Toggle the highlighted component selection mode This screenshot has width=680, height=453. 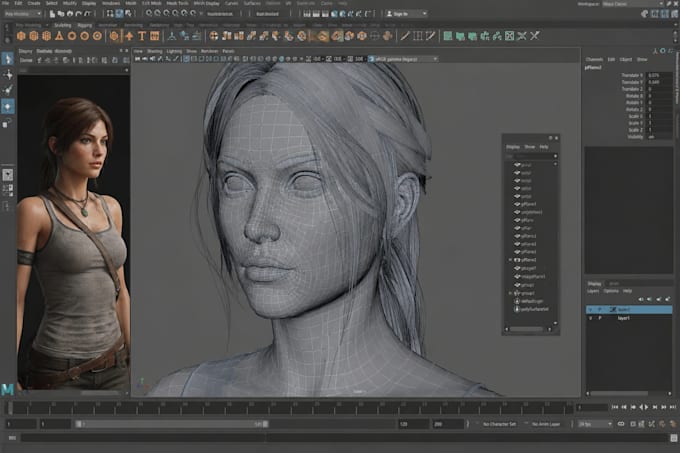coord(119,14)
